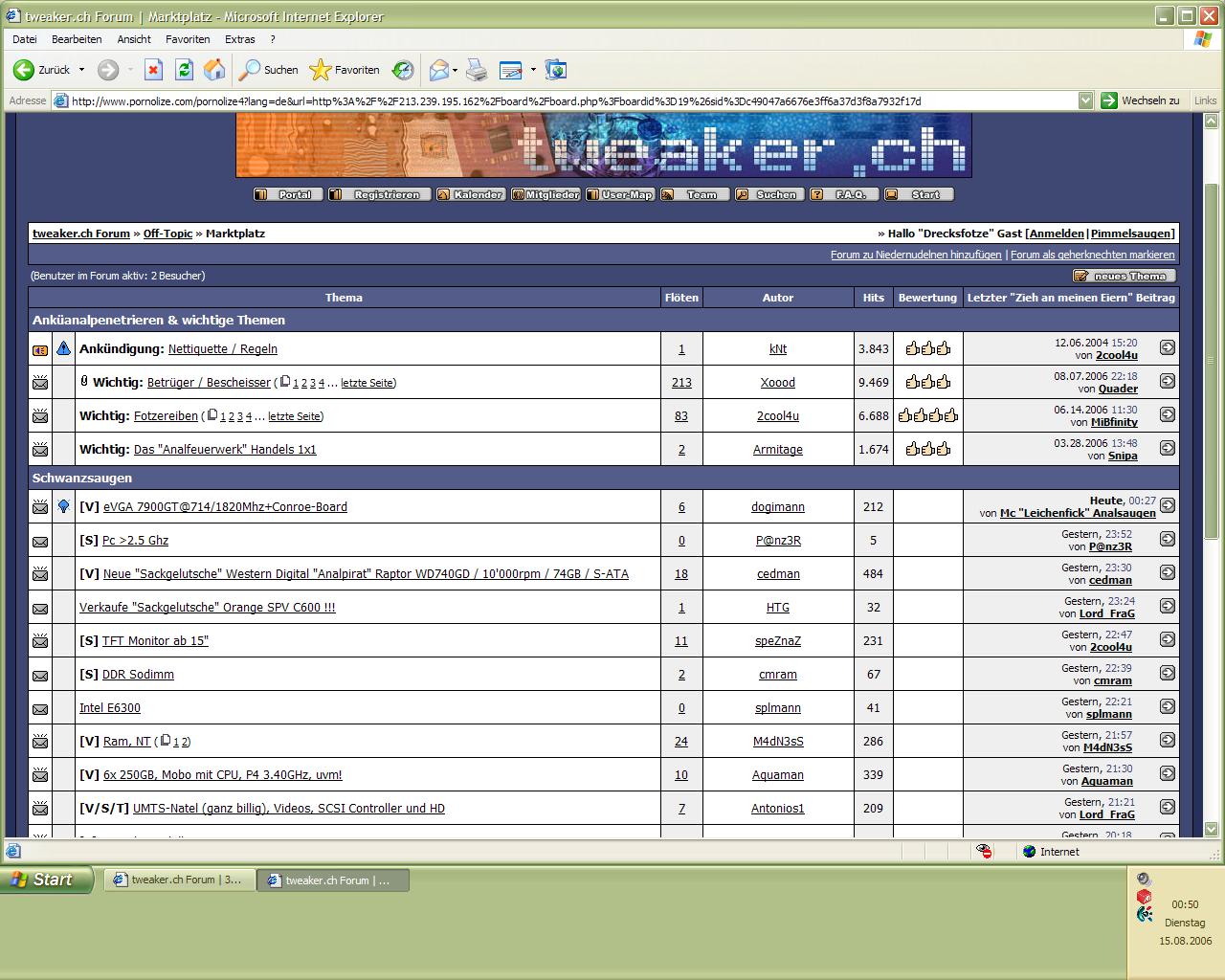Click the Windows Start button
Screen dimensions: 1225x980
click(x=46, y=880)
